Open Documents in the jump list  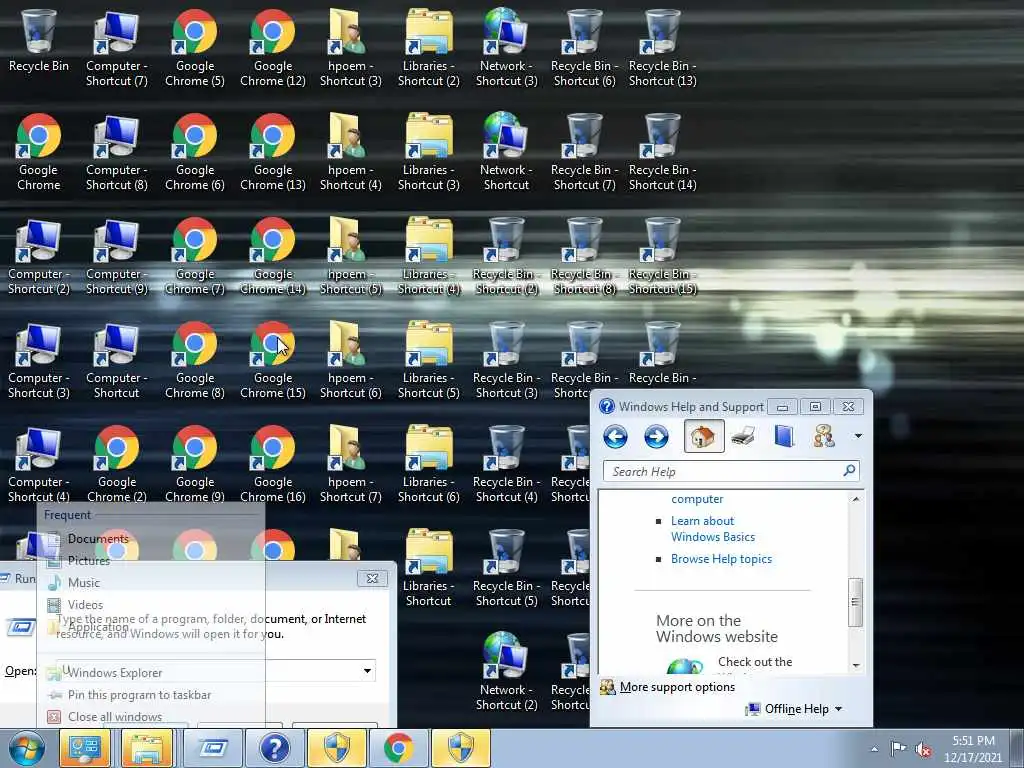pyautogui.click(x=98, y=539)
